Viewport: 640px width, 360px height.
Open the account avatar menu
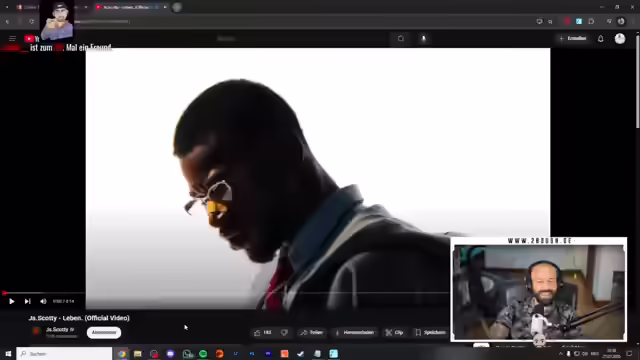(620, 38)
